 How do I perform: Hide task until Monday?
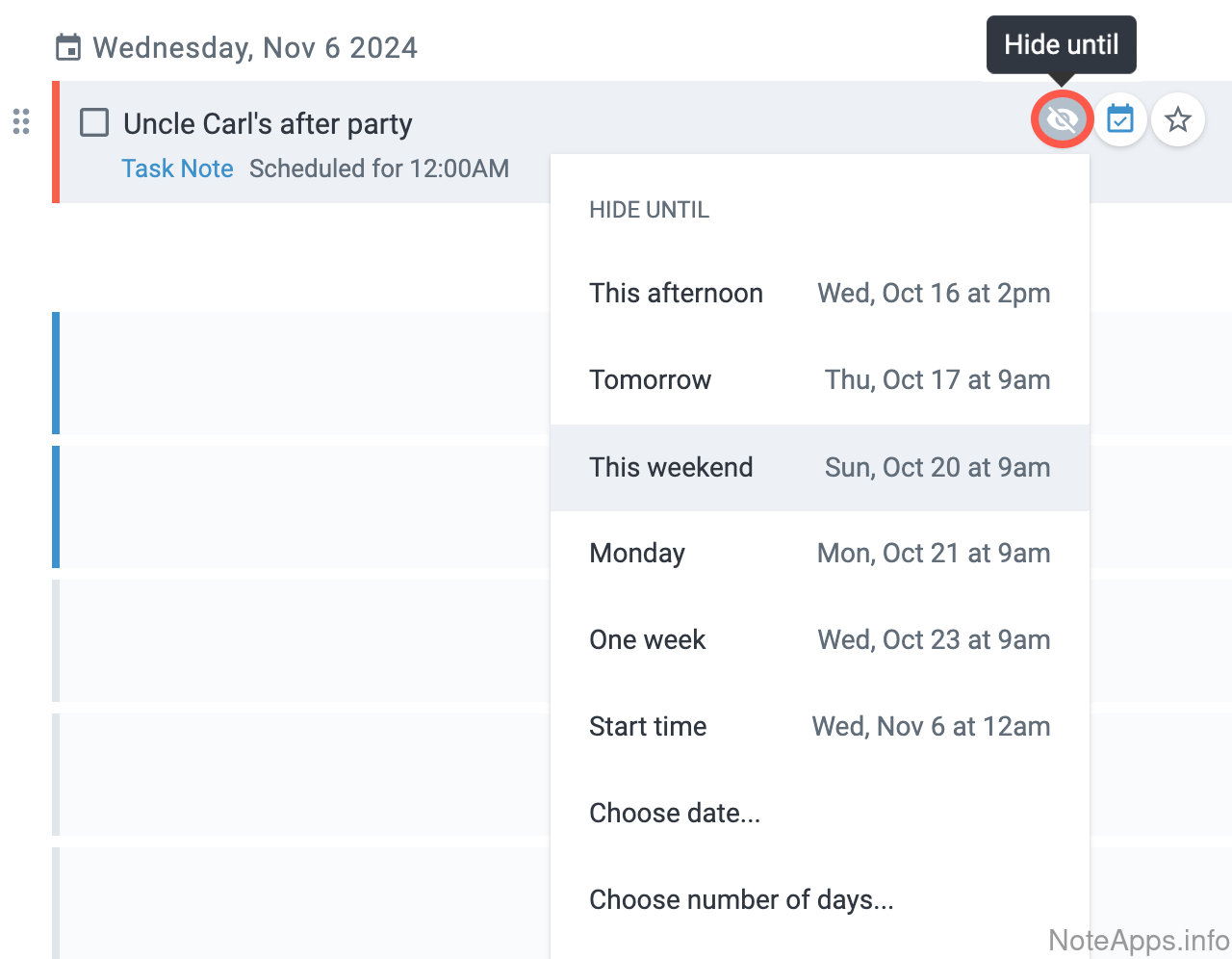pos(819,554)
